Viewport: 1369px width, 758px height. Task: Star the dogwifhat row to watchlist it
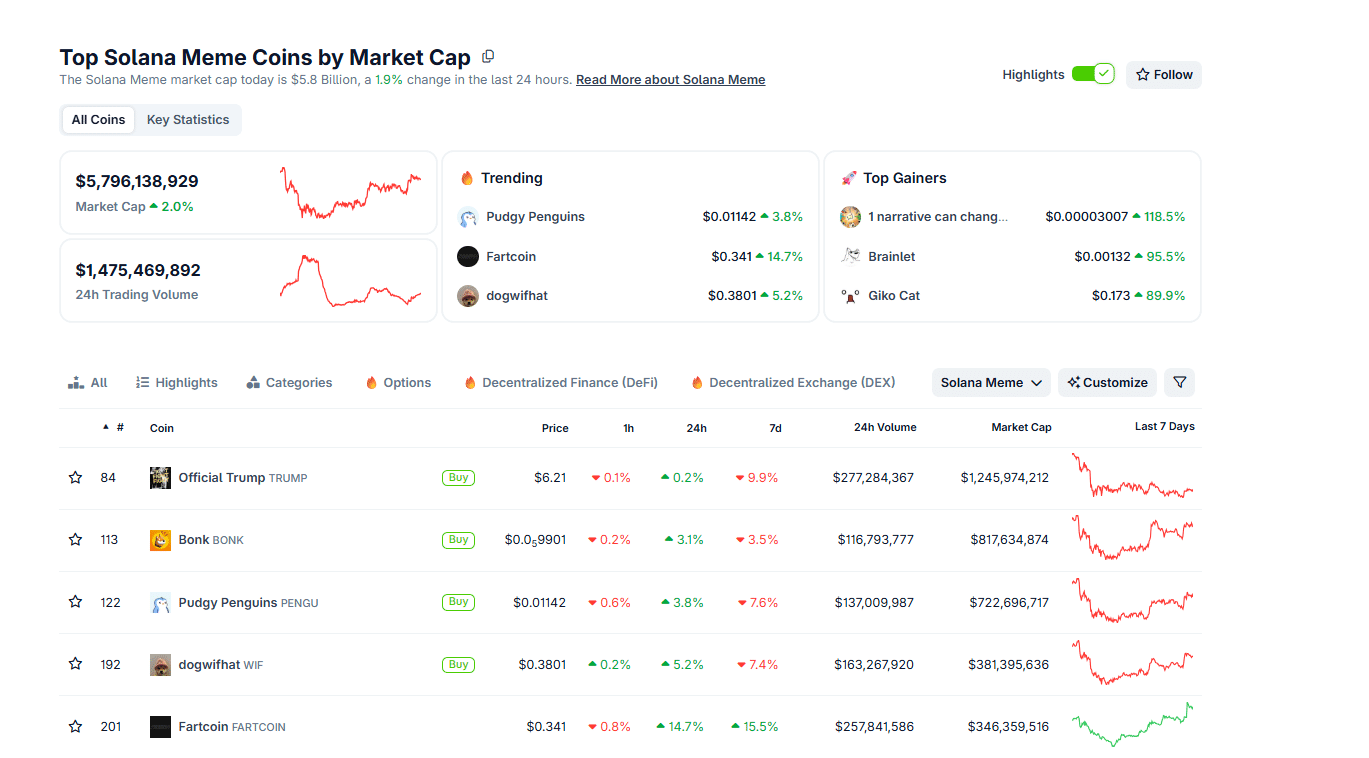coord(75,664)
